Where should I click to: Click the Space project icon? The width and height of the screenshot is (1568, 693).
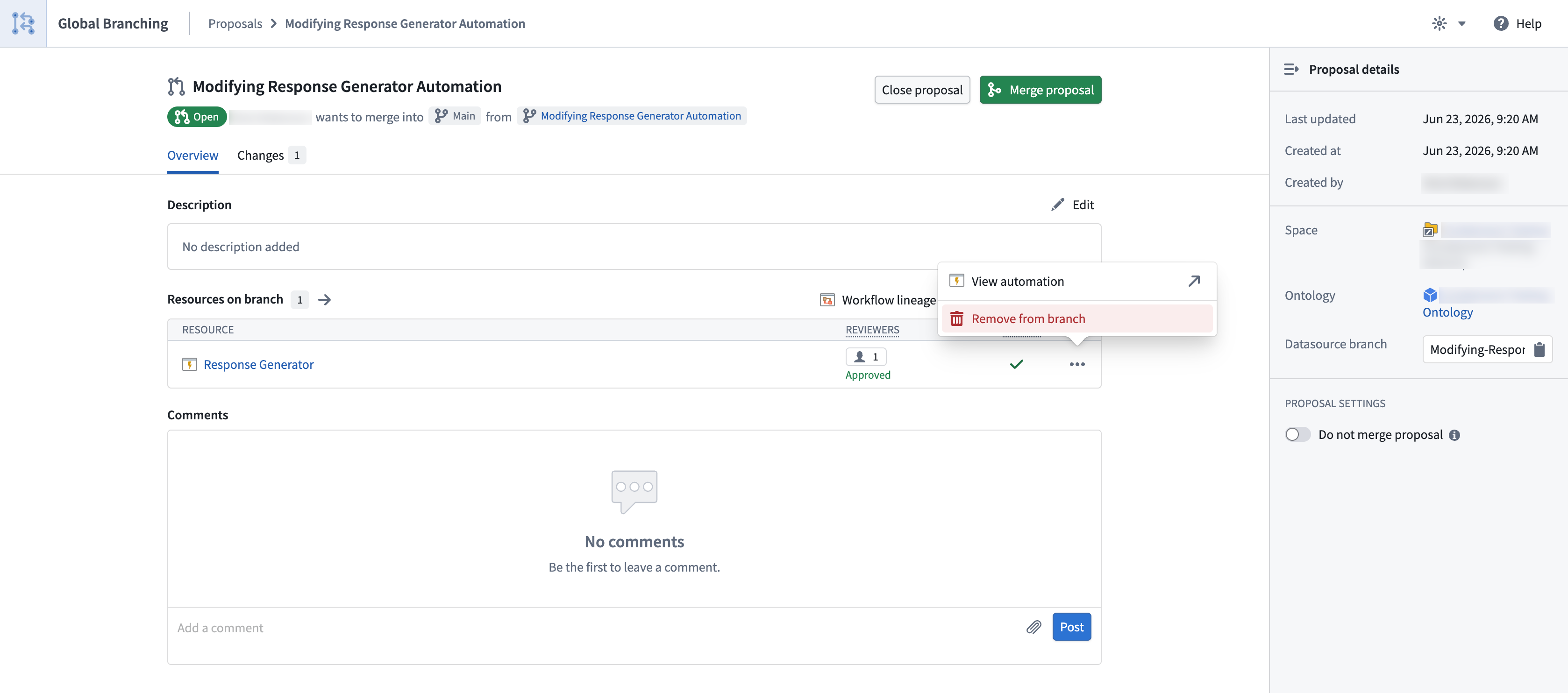pos(1429,229)
